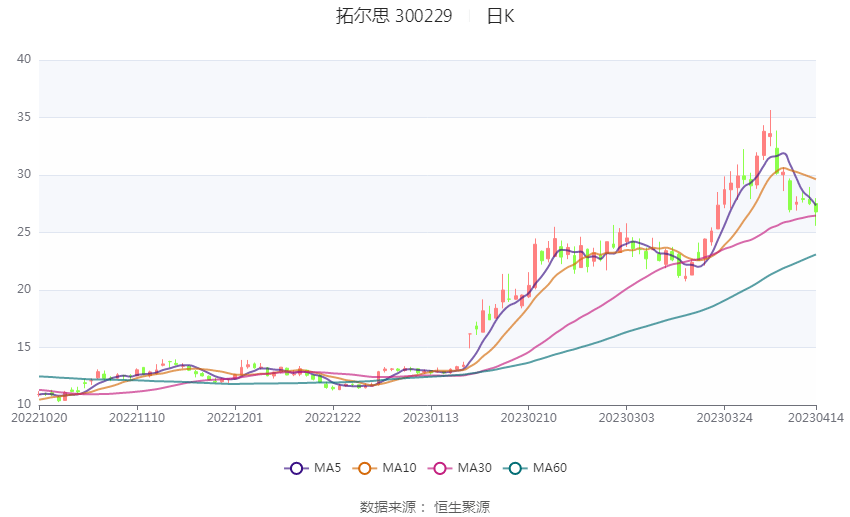Select the 20230113 date axis label
The height and width of the screenshot is (517, 850).
(x=430, y=418)
